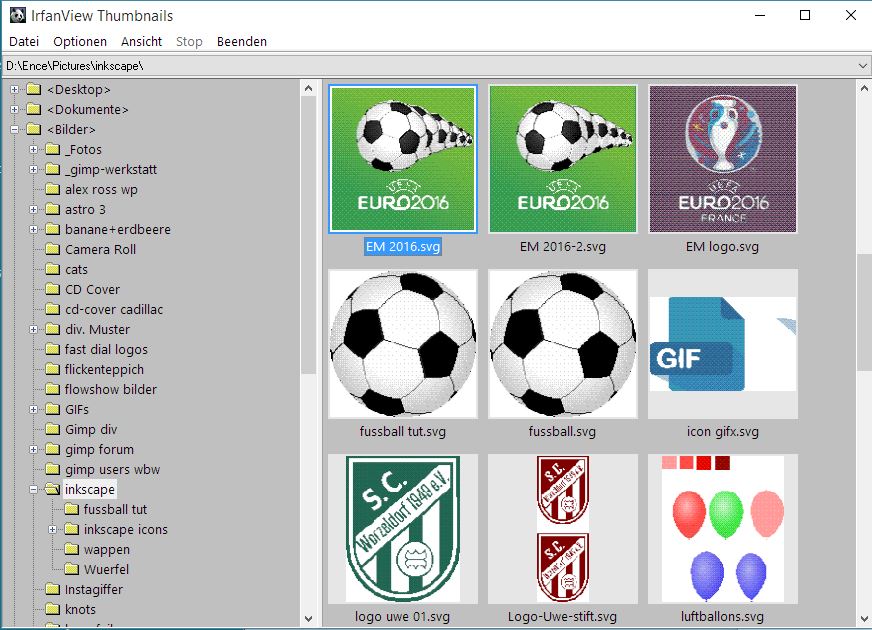Click the folder icon next to CD Cover
The image size is (872, 630).
[x=52, y=290]
